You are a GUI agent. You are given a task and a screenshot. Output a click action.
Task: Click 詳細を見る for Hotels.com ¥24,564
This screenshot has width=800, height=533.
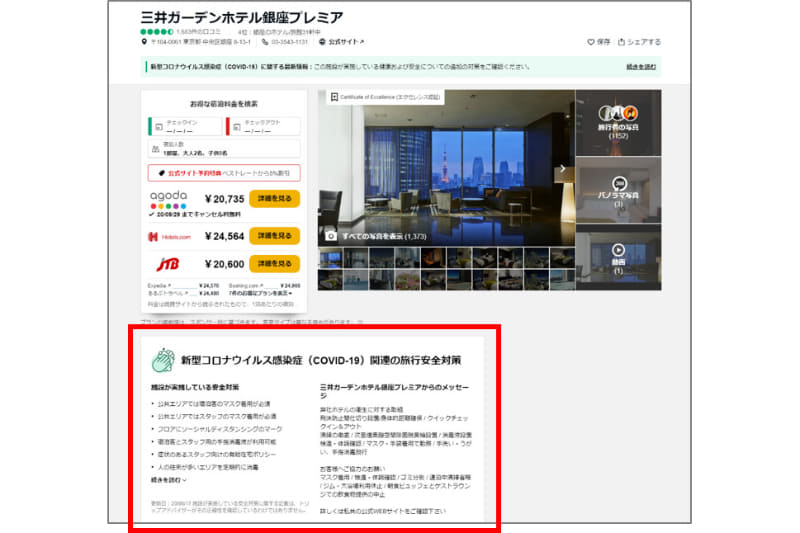tap(274, 236)
